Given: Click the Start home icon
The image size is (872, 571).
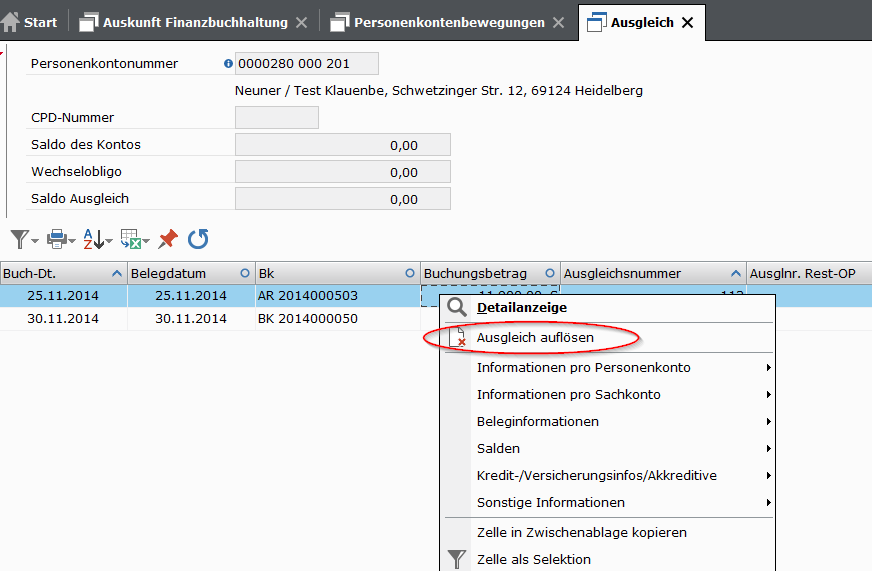Looking at the screenshot, I should [11, 22].
